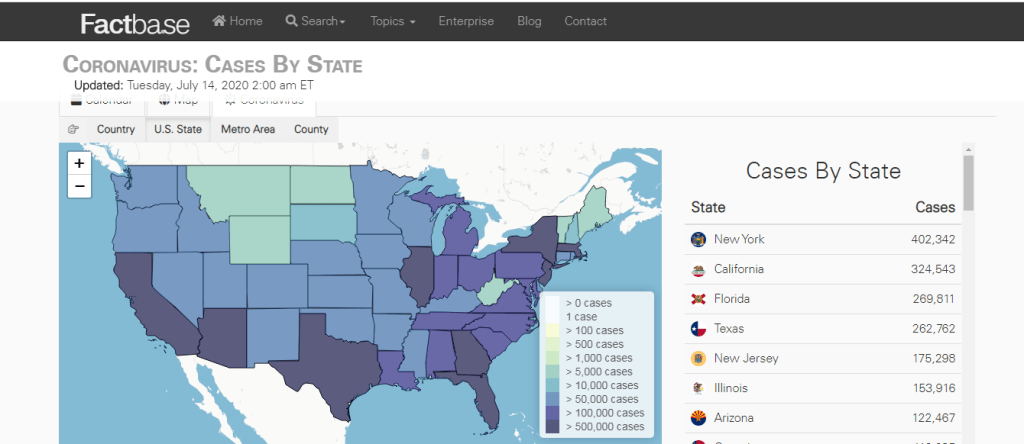This screenshot has height=444, width=1024.
Task: Click the California flag icon
Action: [x=698, y=269]
